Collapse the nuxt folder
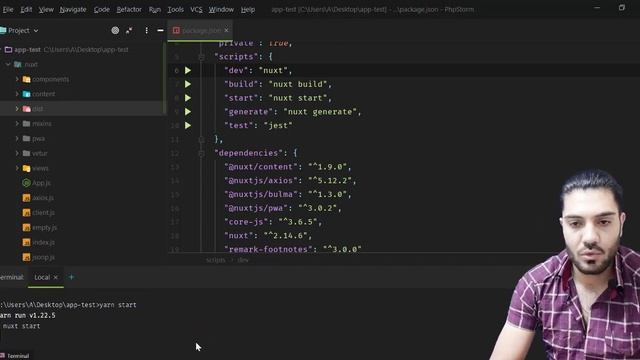The width and height of the screenshot is (640, 360). (8, 64)
